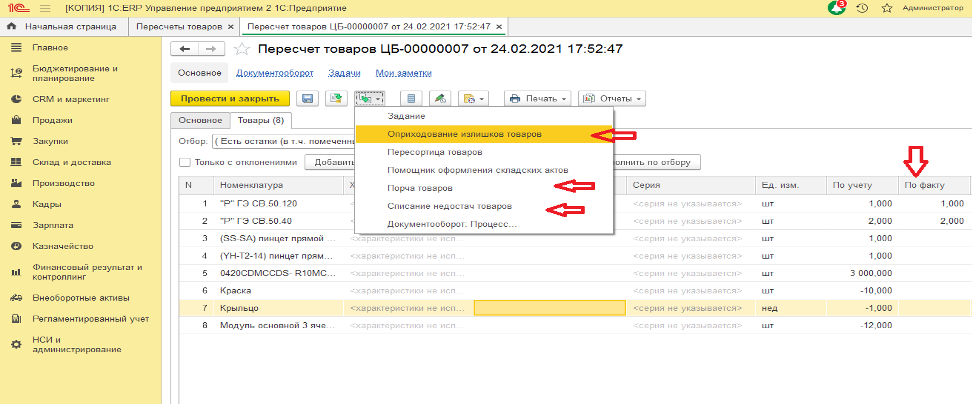Open Зарплата section in sidebar
This screenshot has height=404, width=972.
52,226
